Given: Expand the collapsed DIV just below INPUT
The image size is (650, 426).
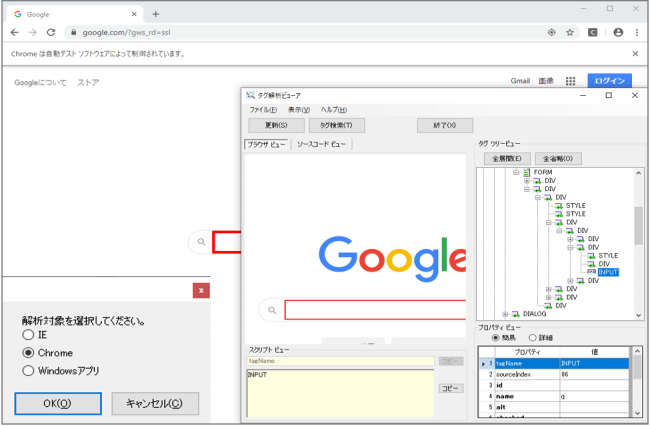Looking at the screenshot, I should point(570,281).
